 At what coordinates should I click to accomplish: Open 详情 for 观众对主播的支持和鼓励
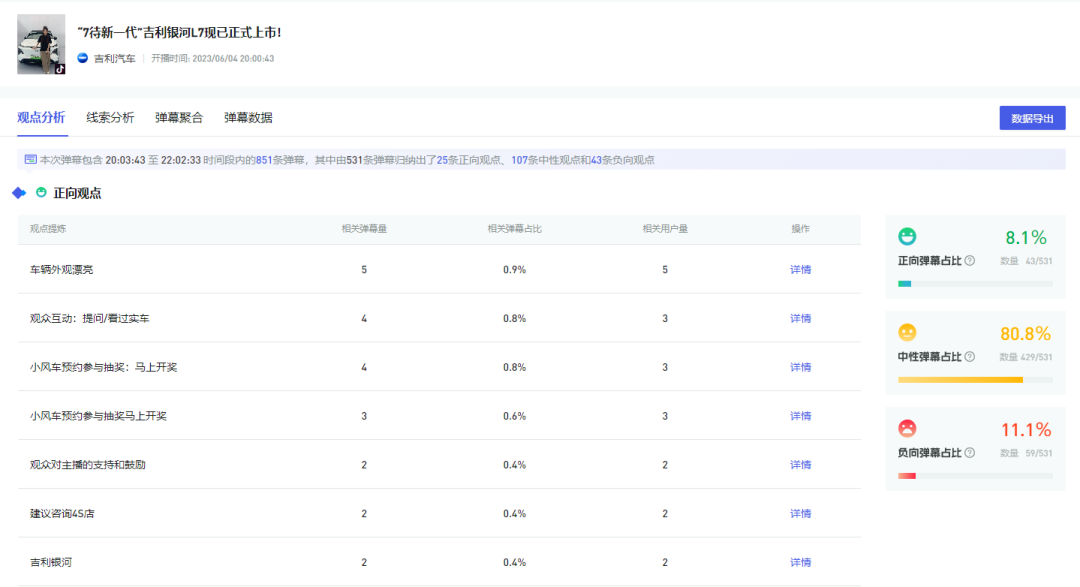point(800,465)
